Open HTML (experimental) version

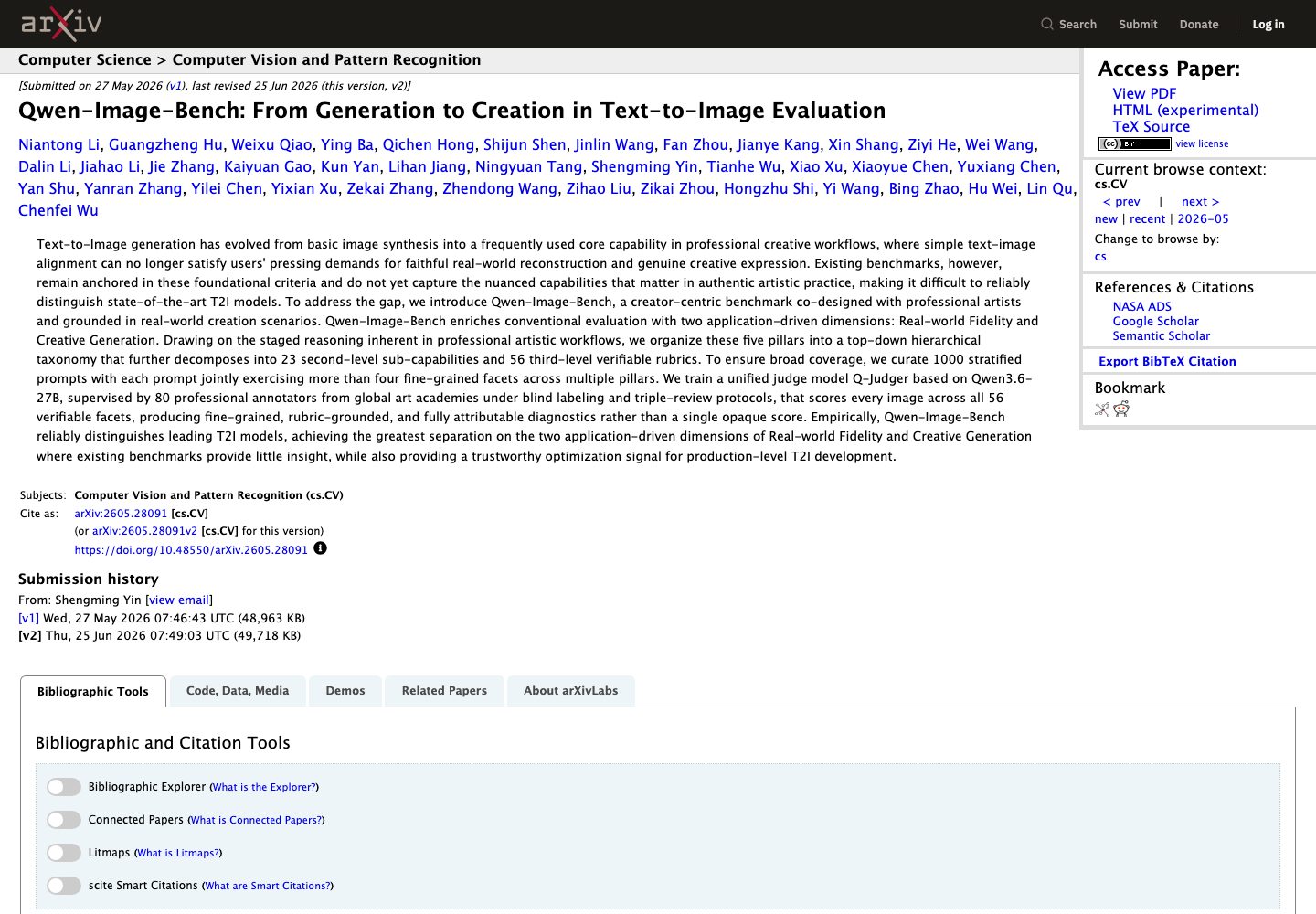pos(1185,110)
